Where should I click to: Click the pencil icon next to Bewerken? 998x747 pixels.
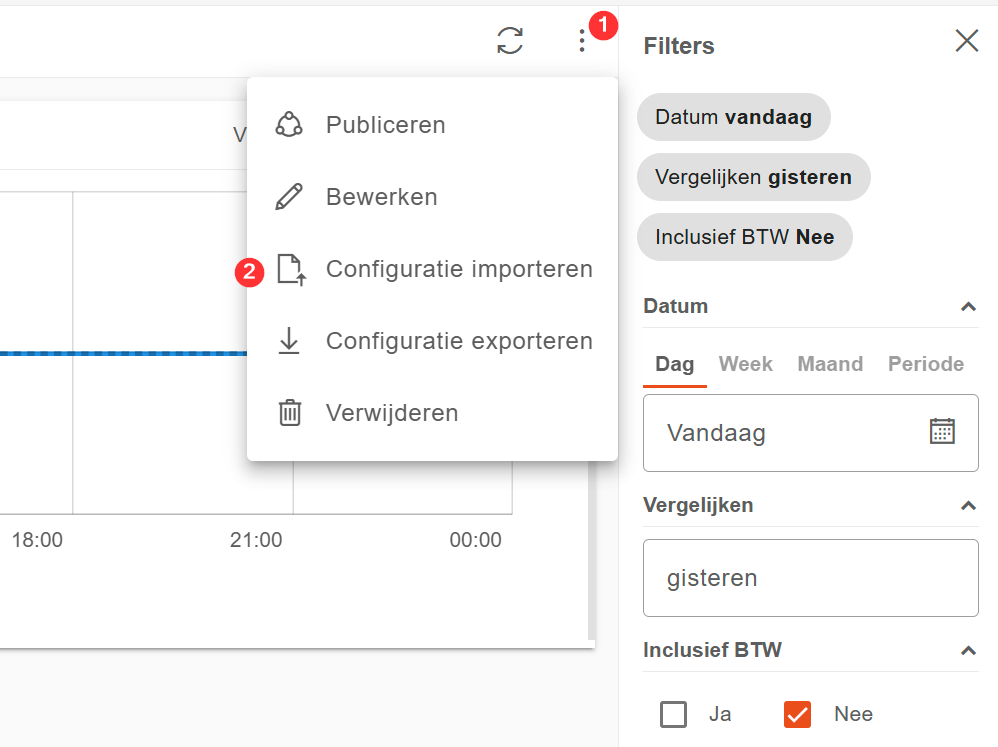tap(289, 197)
